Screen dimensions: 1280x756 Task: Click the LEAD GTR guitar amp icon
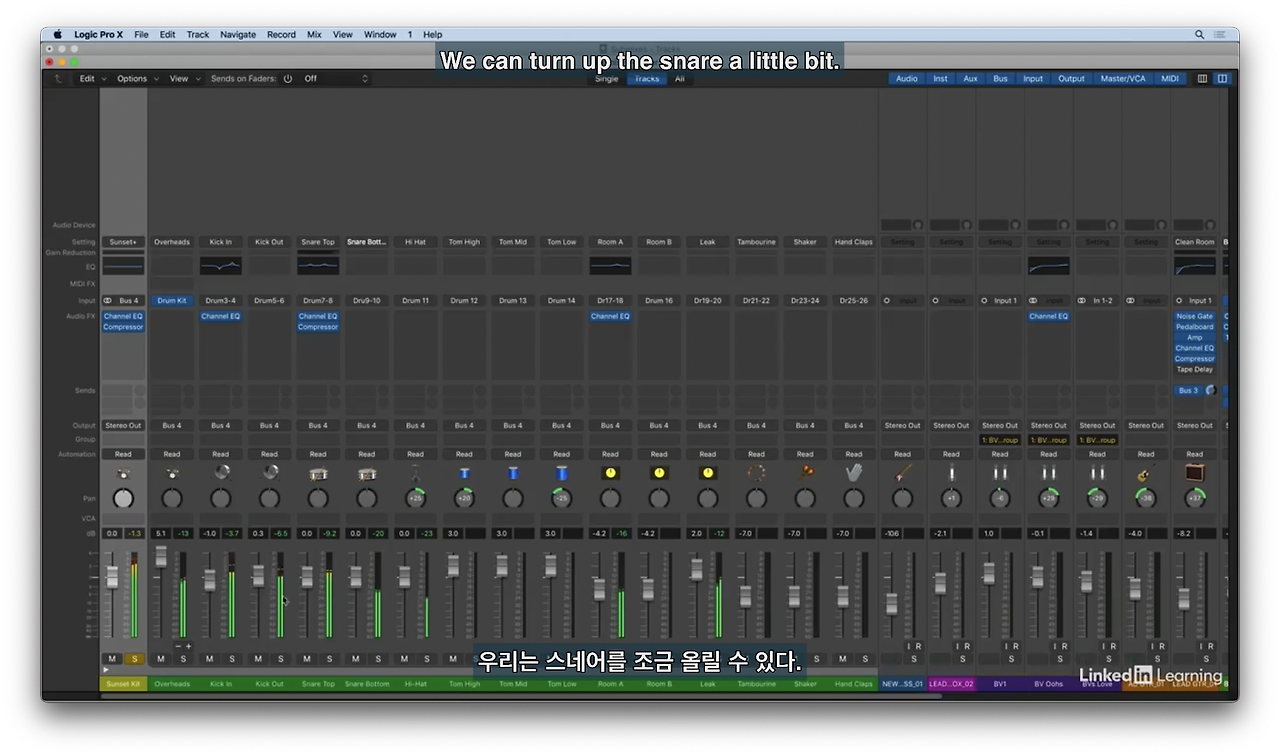[1194, 473]
